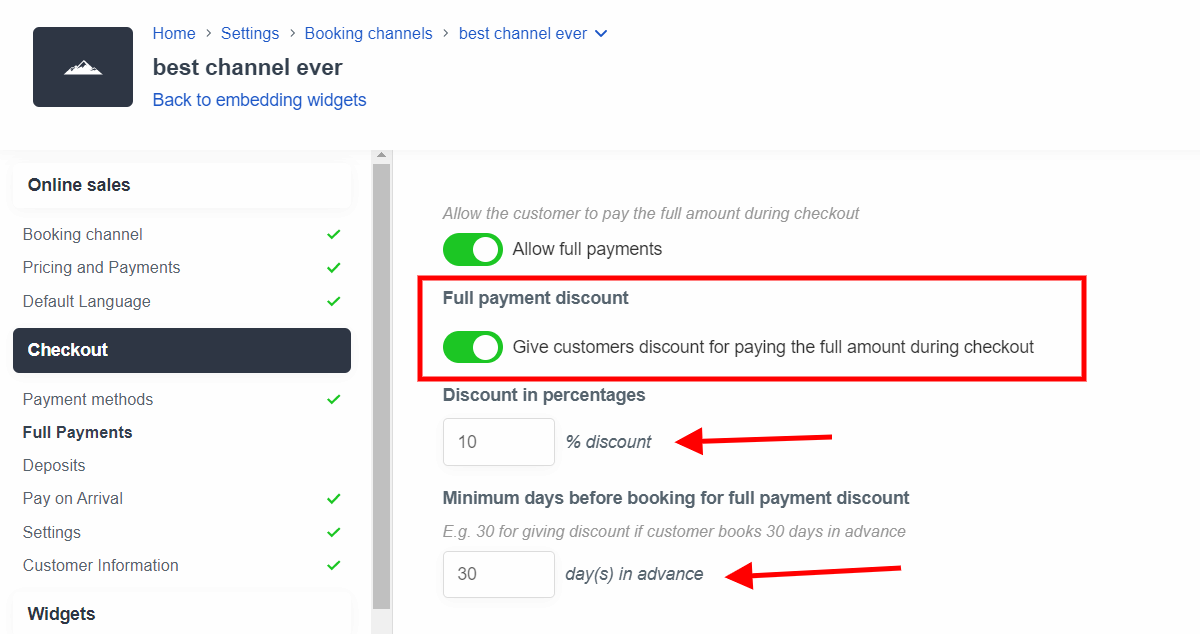This screenshot has width=1200, height=634.
Task: Go back to embedding widgets link
Action: 260,100
